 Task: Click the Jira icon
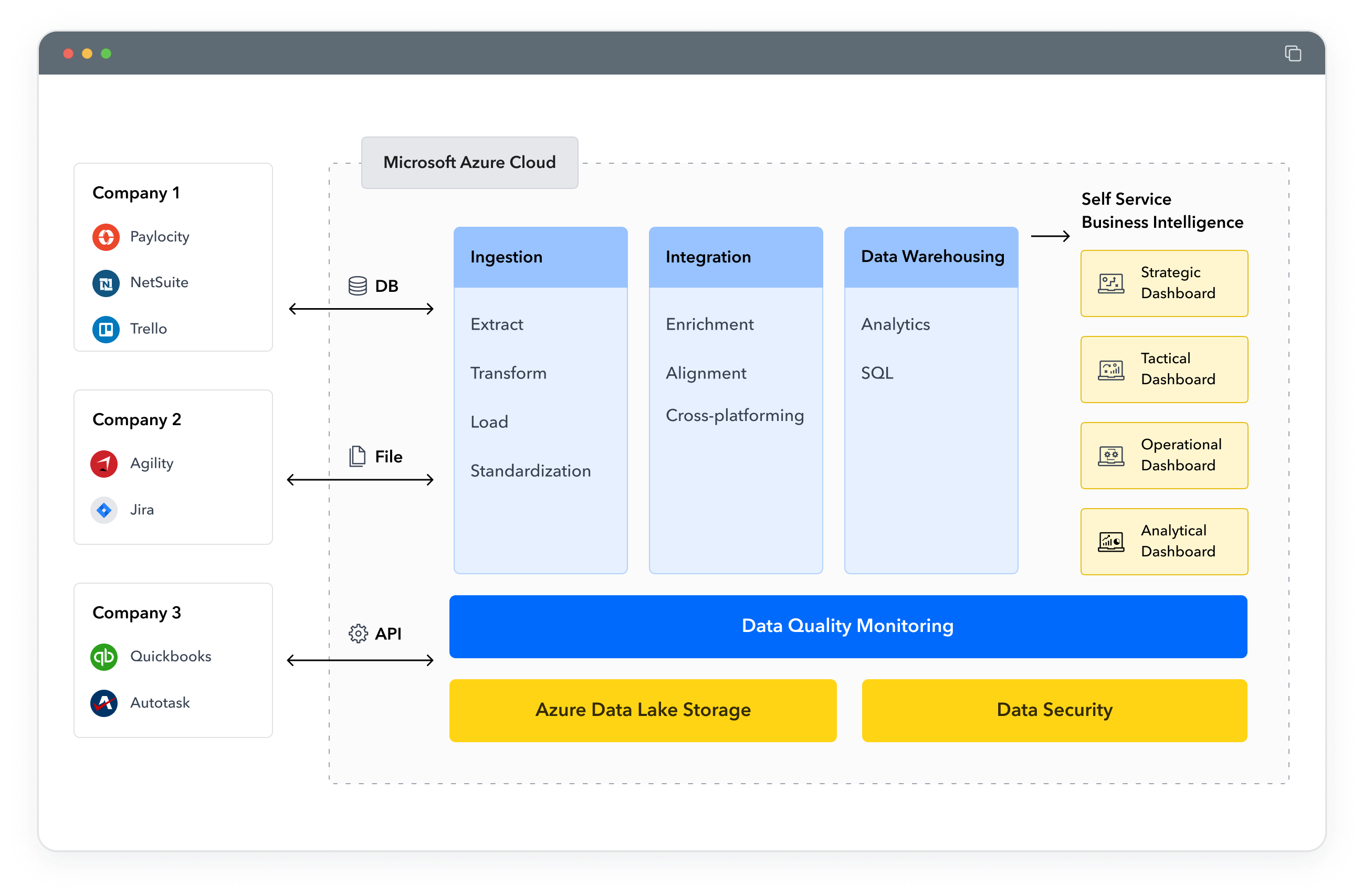(x=103, y=510)
